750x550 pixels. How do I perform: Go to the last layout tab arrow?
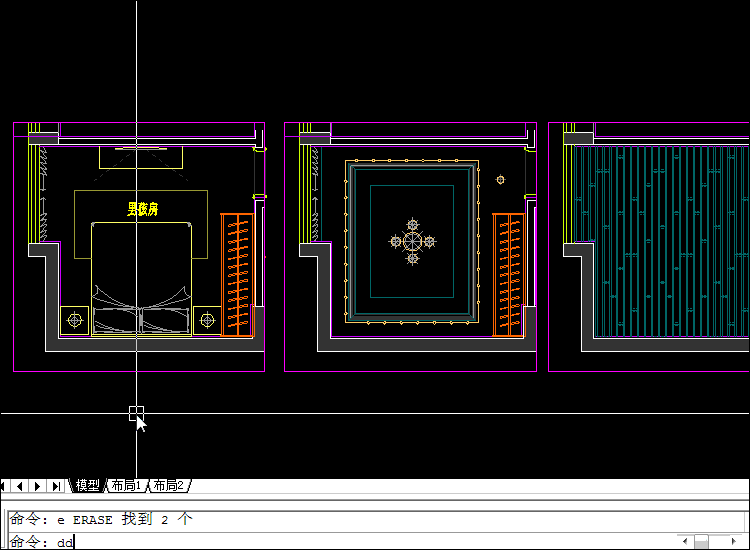[x=56, y=486]
